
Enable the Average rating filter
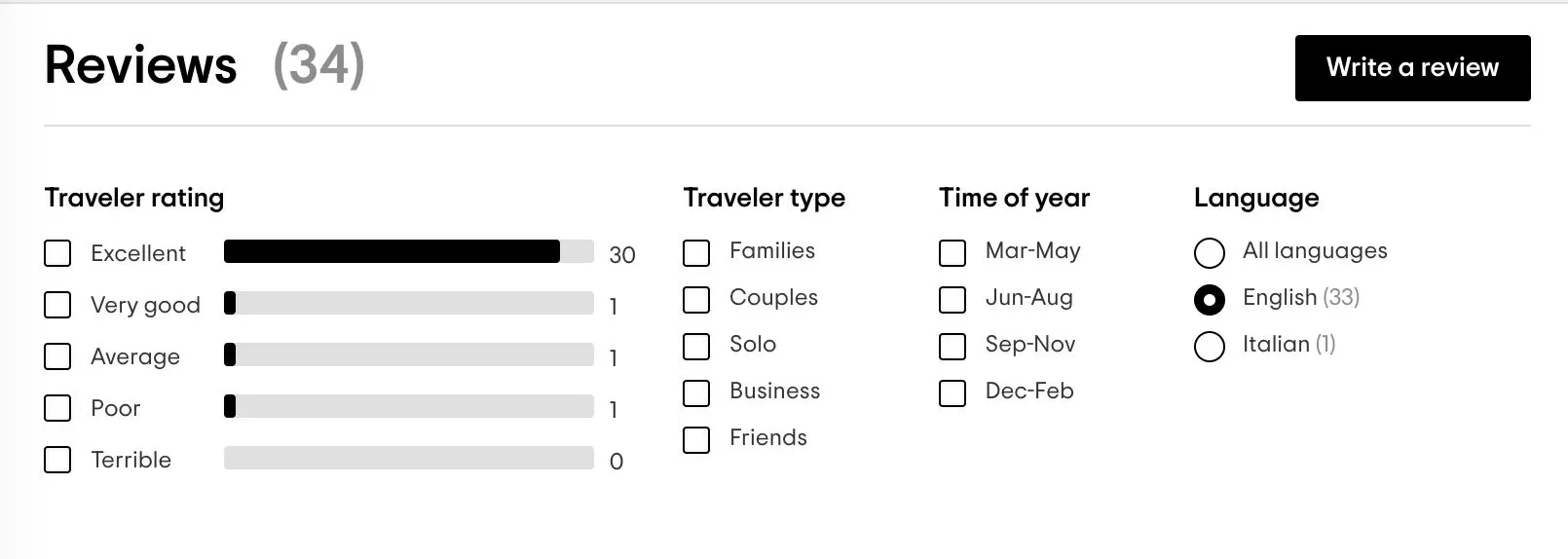click(57, 356)
